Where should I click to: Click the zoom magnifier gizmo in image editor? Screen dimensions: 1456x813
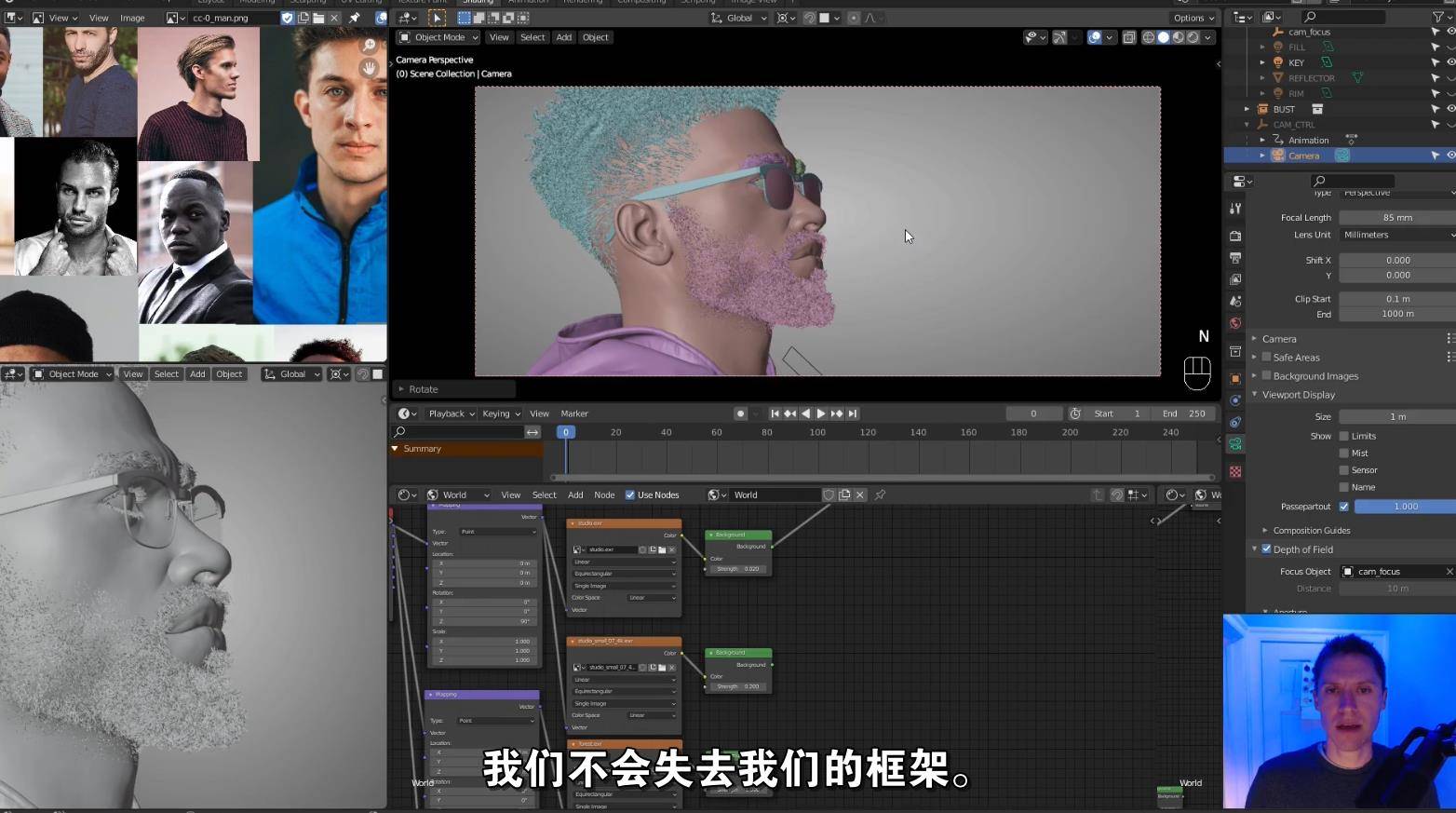tap(370, 46)
